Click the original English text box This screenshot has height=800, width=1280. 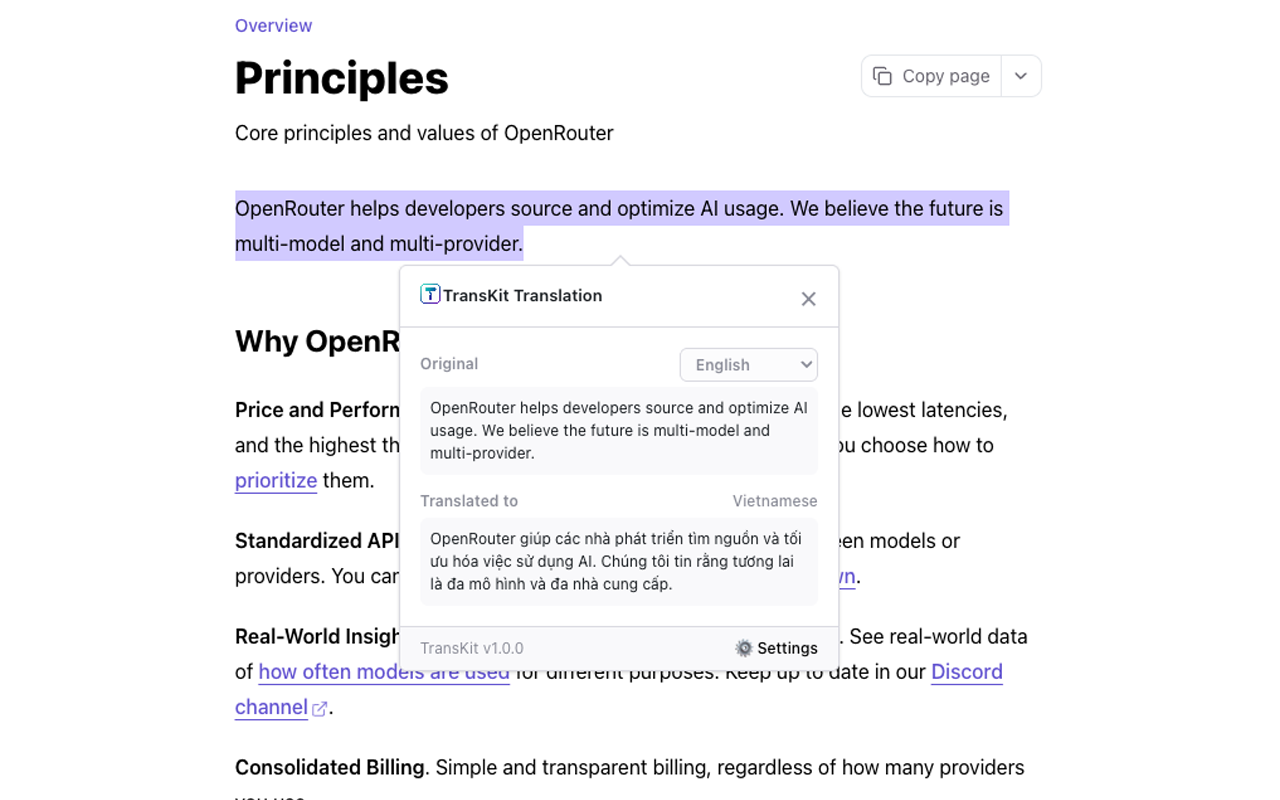618,431
